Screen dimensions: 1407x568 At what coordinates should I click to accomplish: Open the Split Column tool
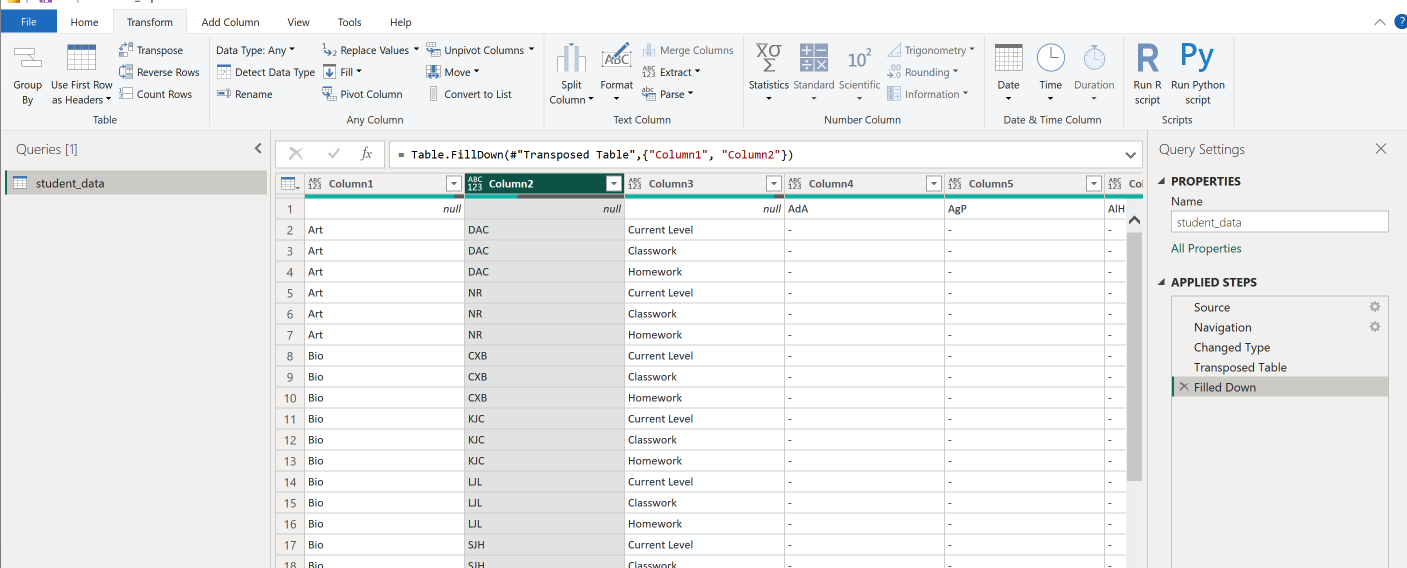571,74
